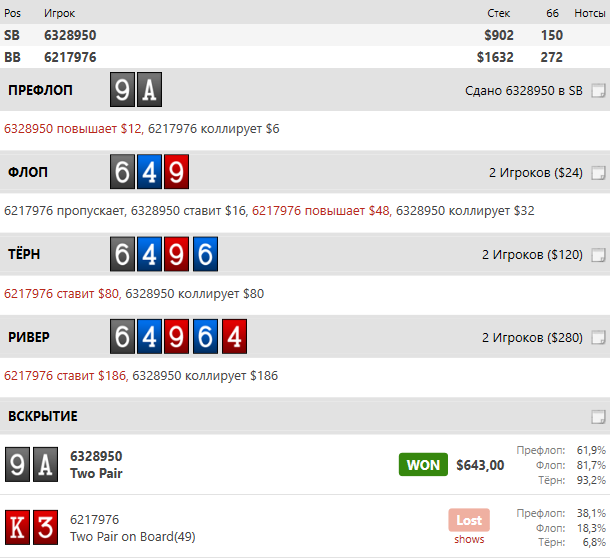
Task: Click the 18,3% flop equity value
Action: [x=591, y=528]
